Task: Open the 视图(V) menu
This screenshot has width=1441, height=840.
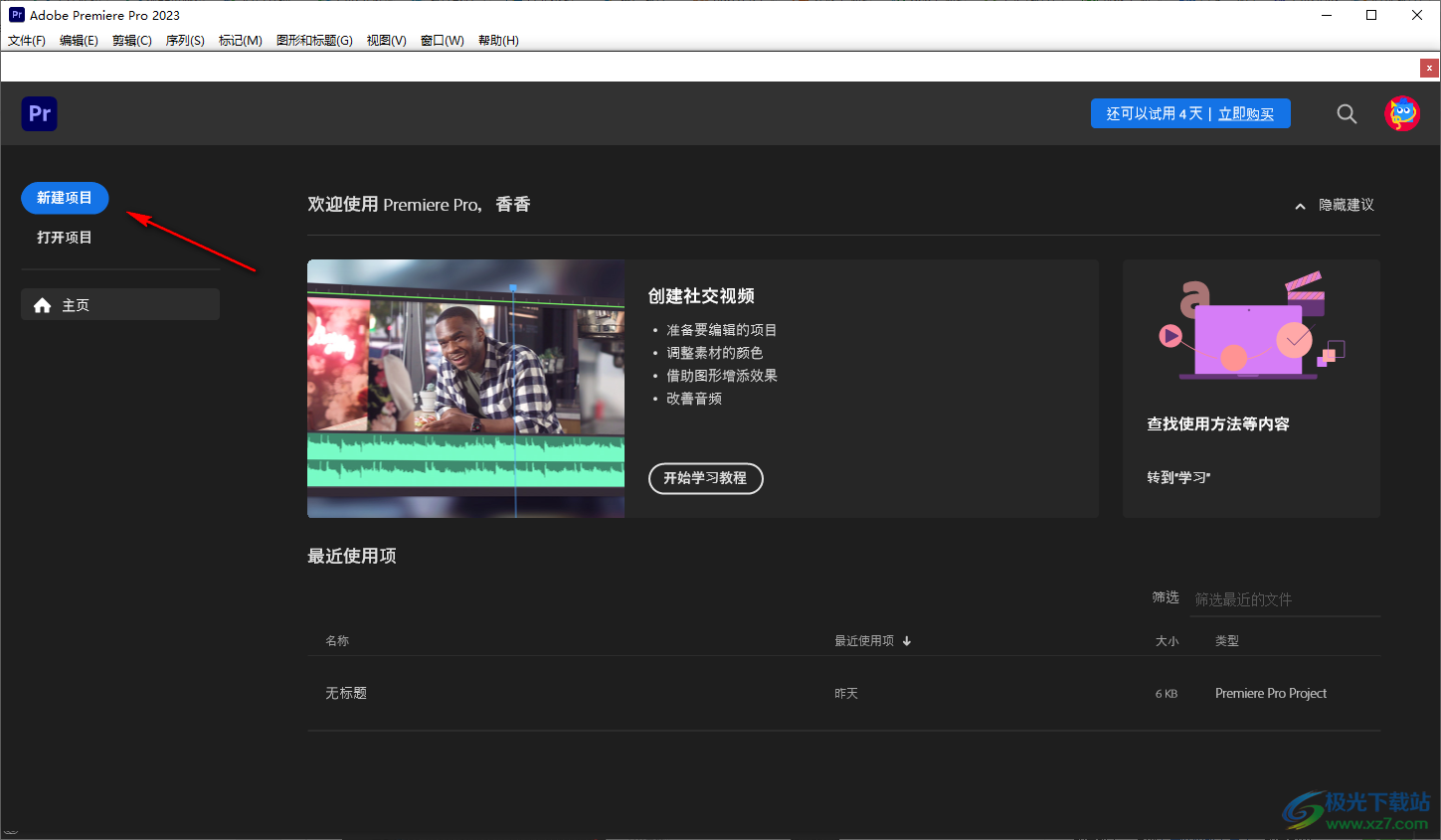Action: (x=386, y=41)
